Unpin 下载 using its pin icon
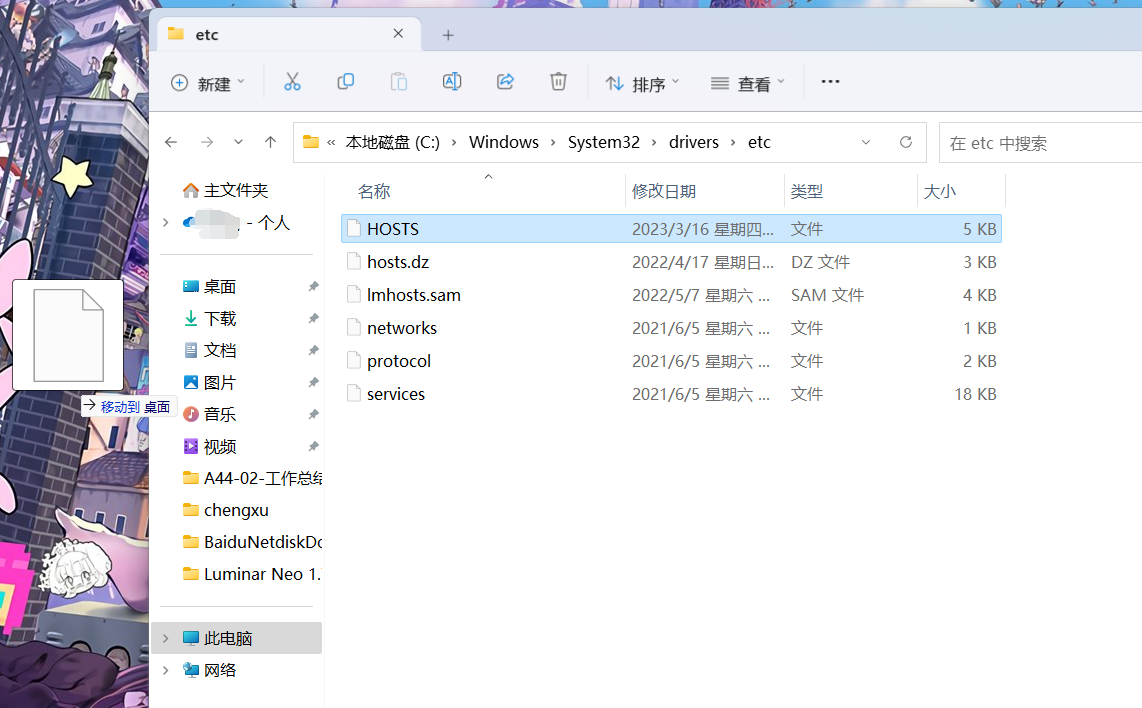Viewport: 1142px width, 708px height. 313,318
